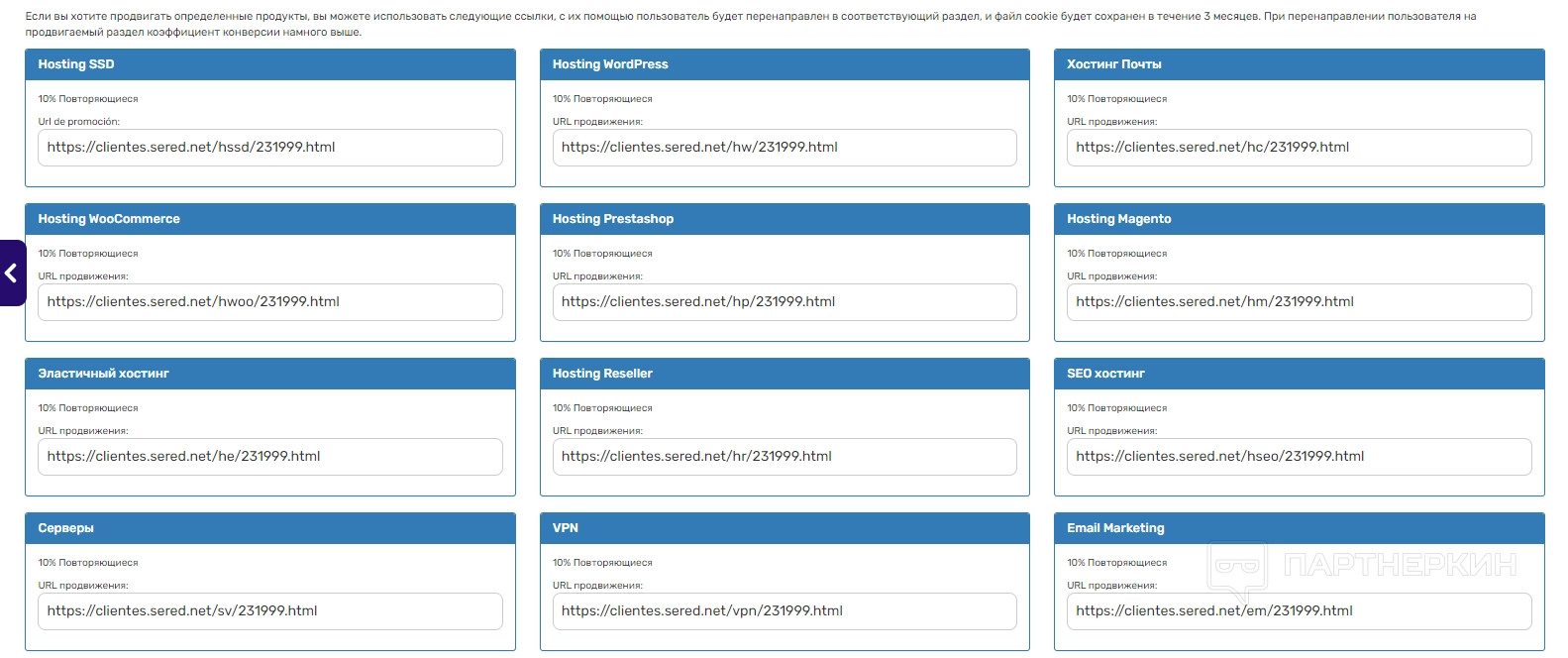The image size is (1568, 658).
Task: Select the Hosting WooCommerce promo URL field
Action: coord(270,302)
